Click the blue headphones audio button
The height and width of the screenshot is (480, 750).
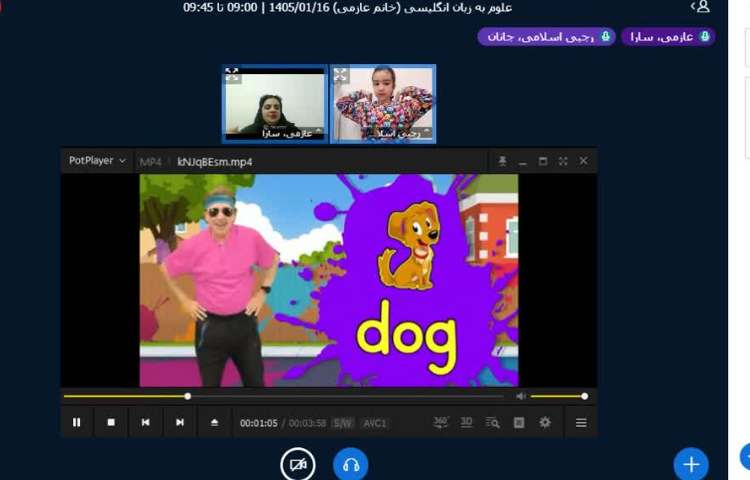(351, 464)
